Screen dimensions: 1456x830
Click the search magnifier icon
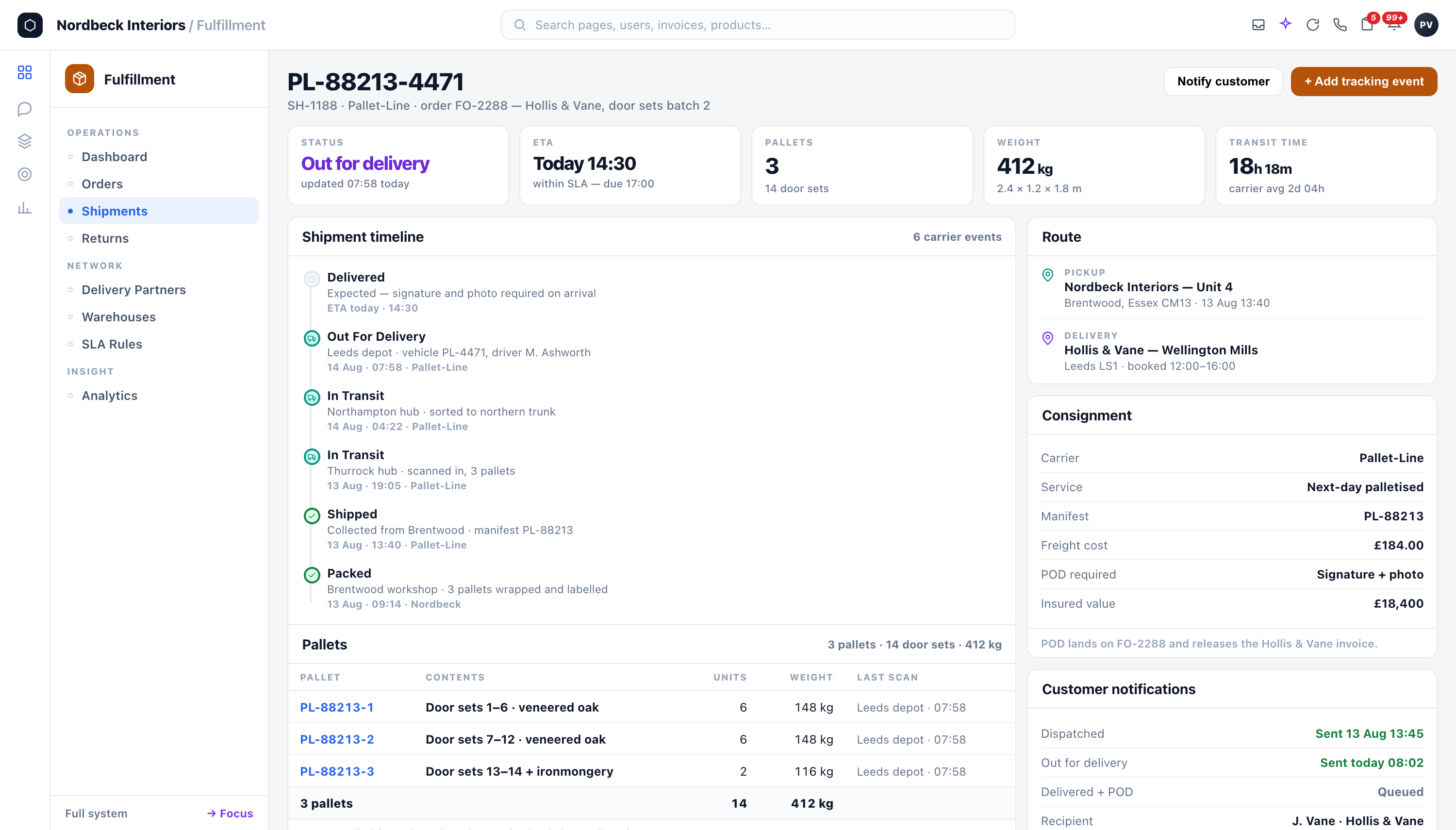point(520,25)
